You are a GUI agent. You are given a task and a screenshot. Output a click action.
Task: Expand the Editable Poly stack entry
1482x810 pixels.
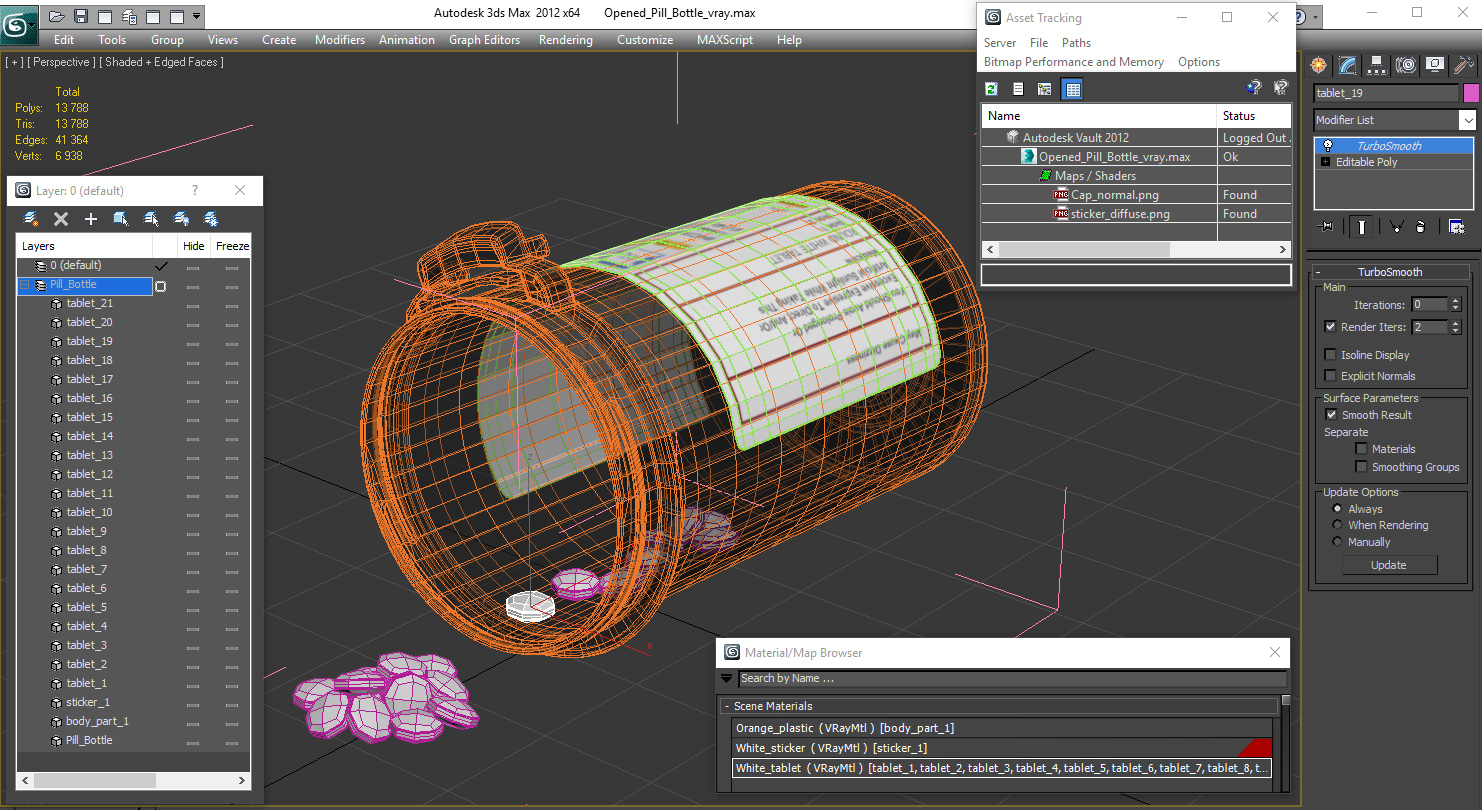pos(1326,162)
